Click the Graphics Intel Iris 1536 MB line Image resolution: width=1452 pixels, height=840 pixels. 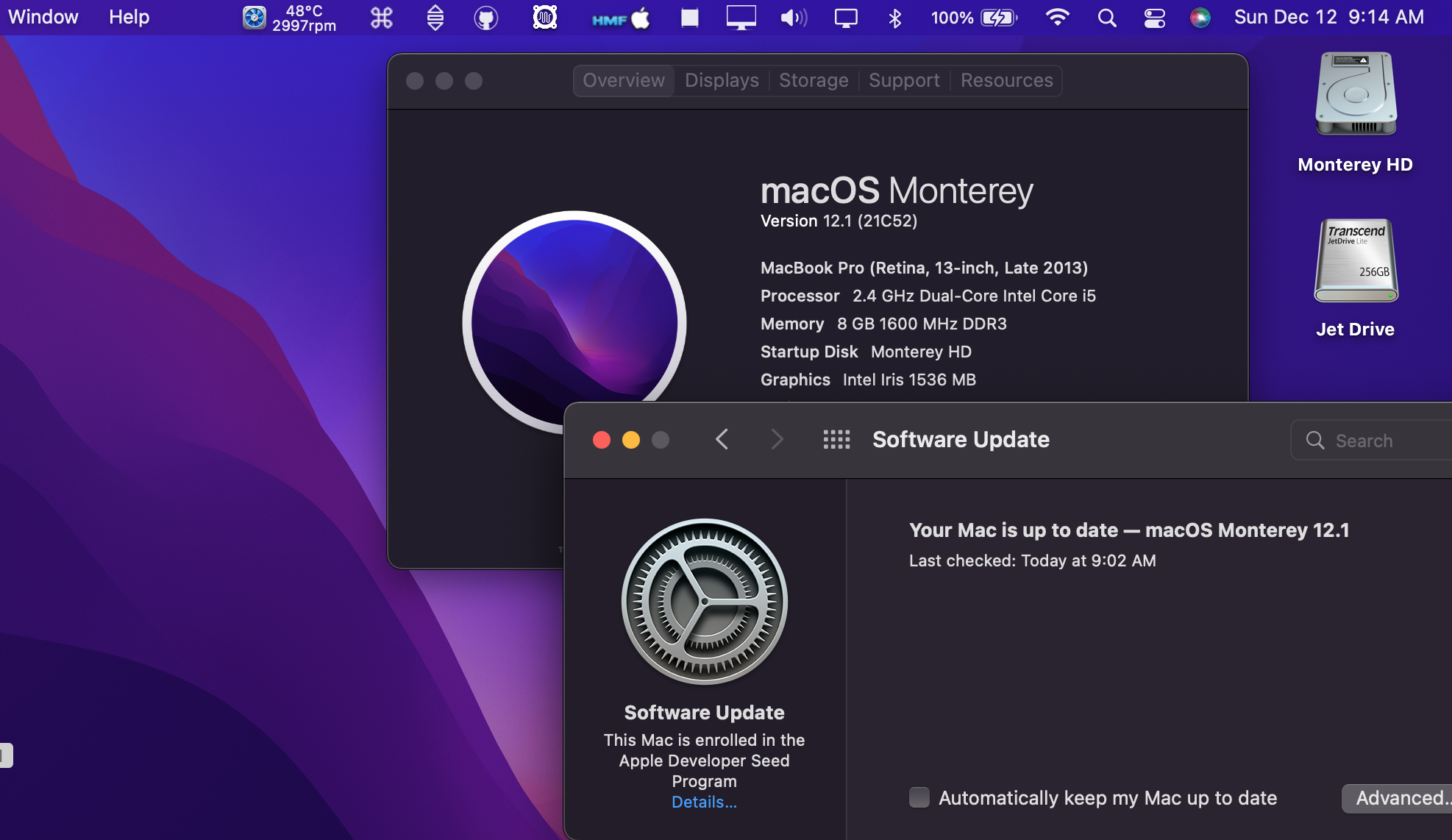[x=868, y=380]
